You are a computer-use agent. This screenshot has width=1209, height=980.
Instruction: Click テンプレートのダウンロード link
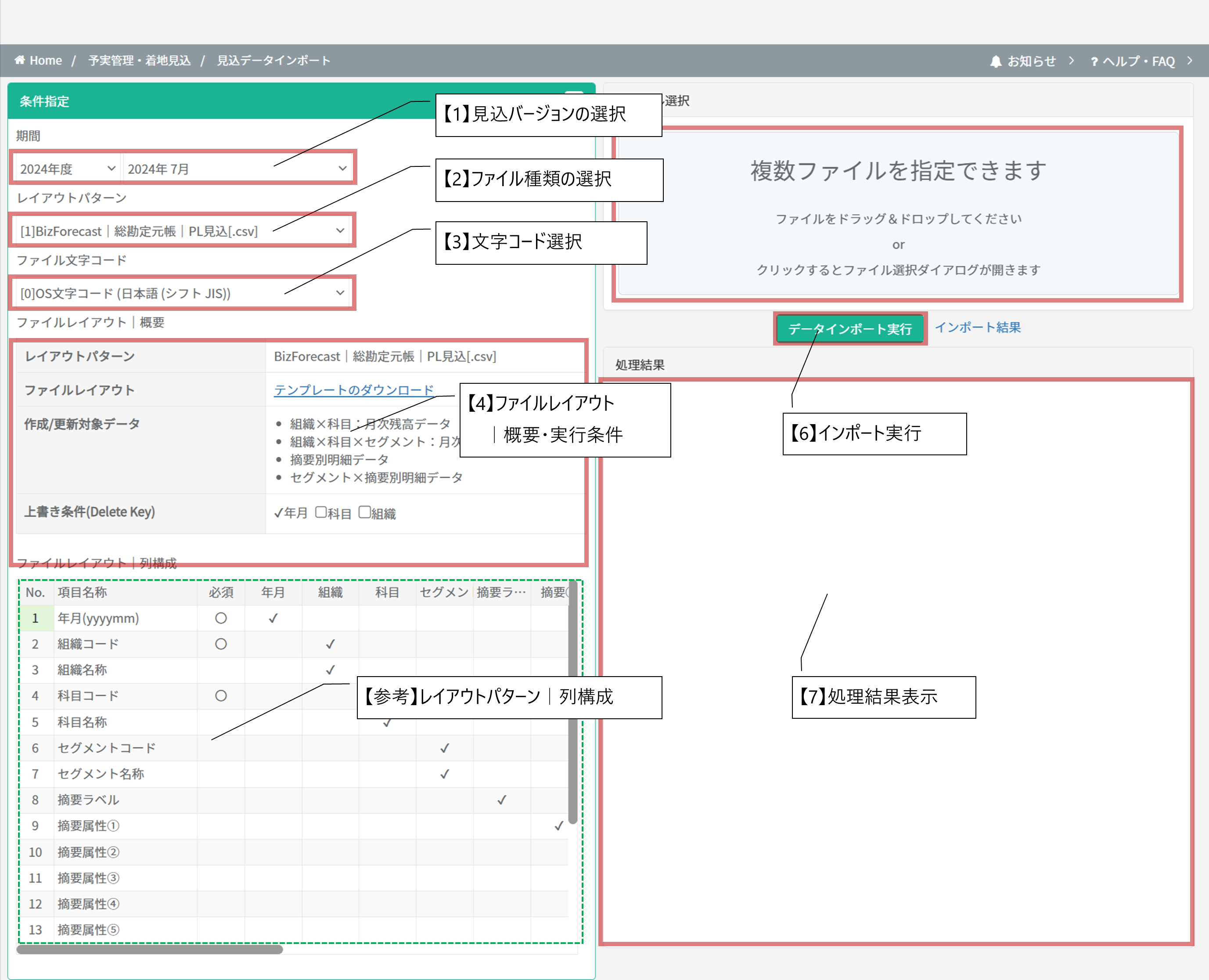click(354, 390)
